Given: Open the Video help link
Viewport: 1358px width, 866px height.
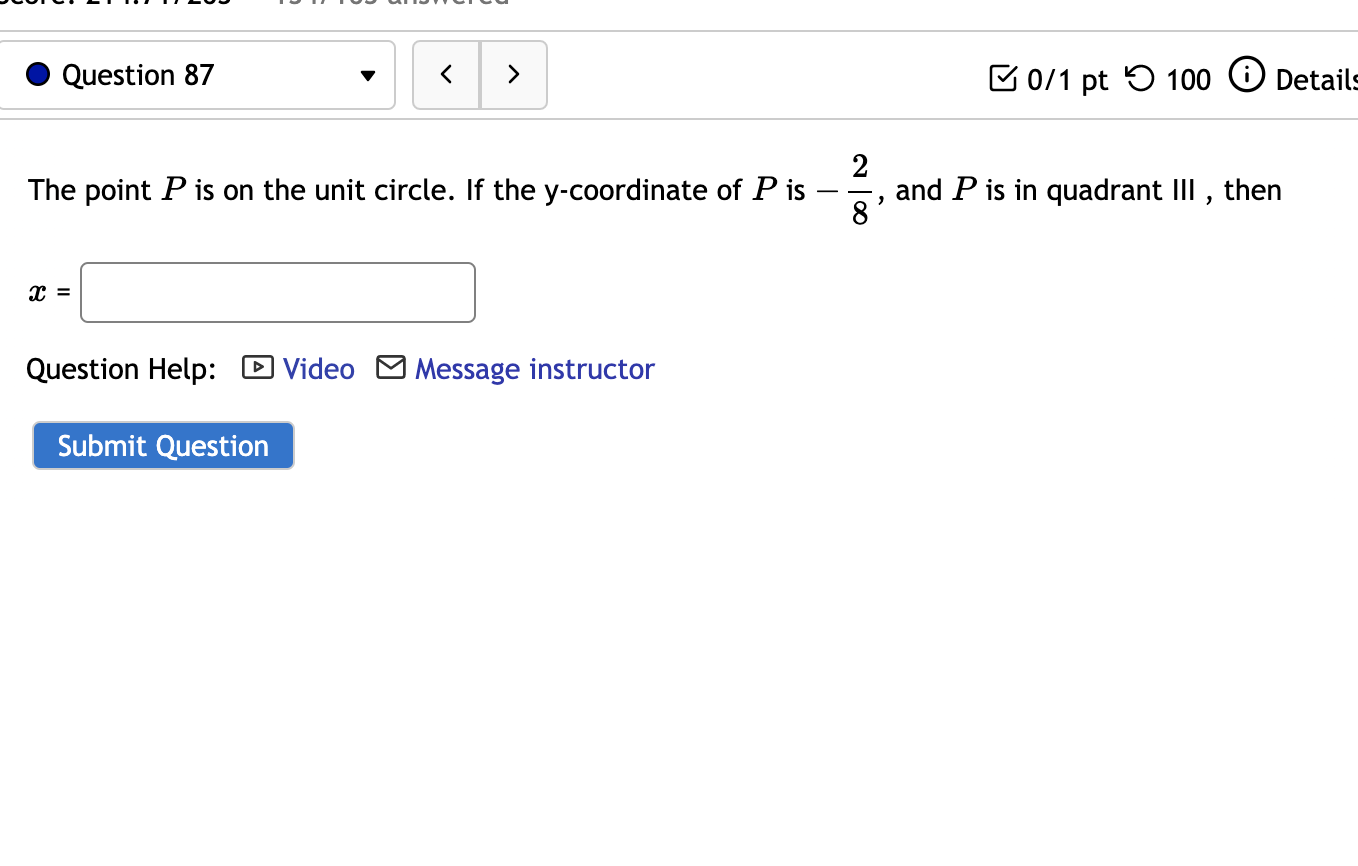Looking at the screenshot, I should tap(318, 368).
